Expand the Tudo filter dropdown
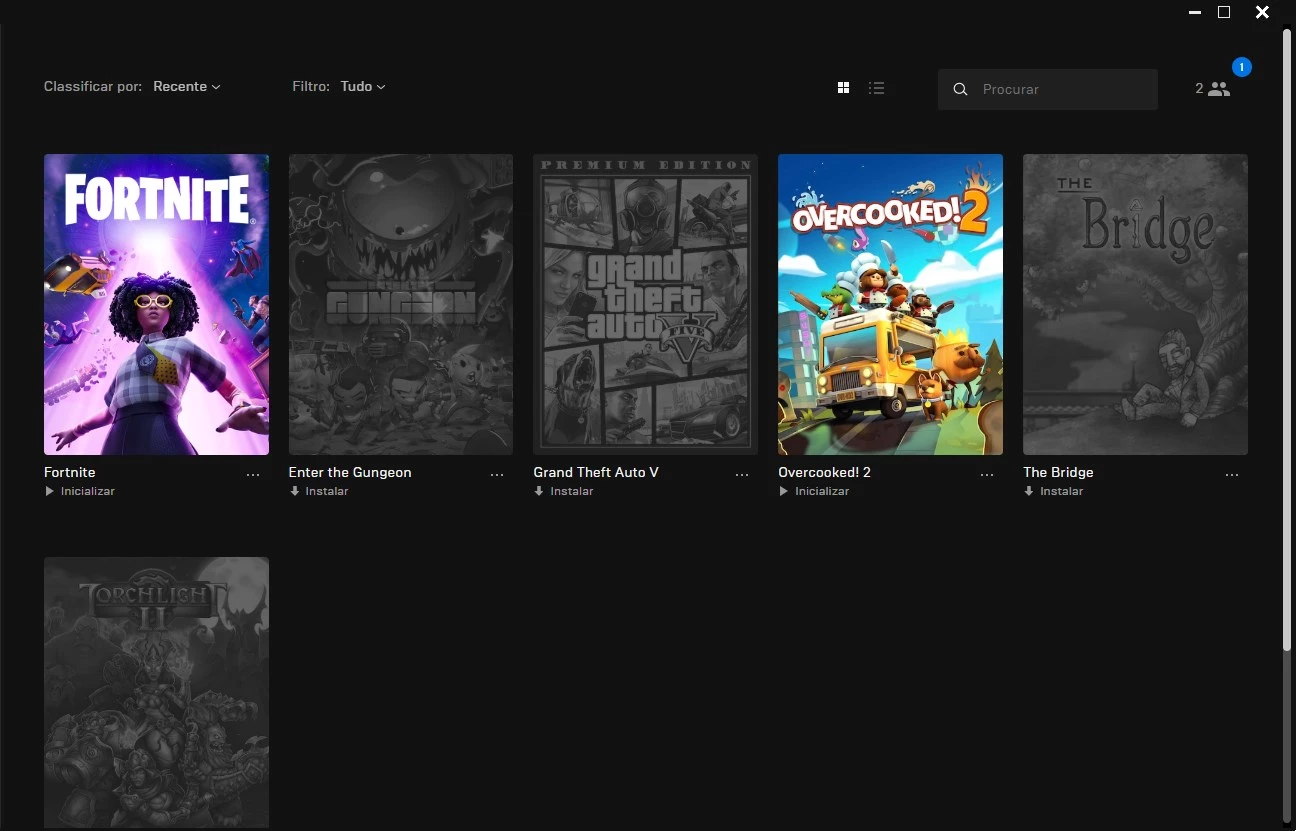The height and width of the screenshot is (831, 1296). (363, 86)
